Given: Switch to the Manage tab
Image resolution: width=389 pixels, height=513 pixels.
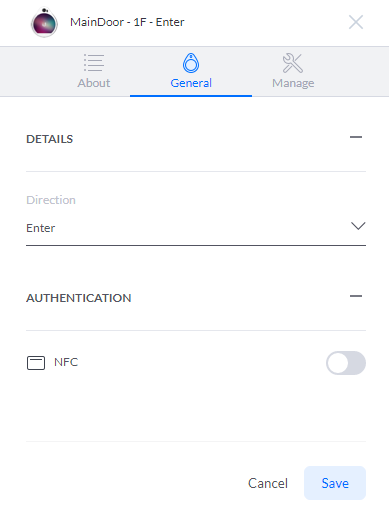Looking at the screenshot, I should (293, 71).
